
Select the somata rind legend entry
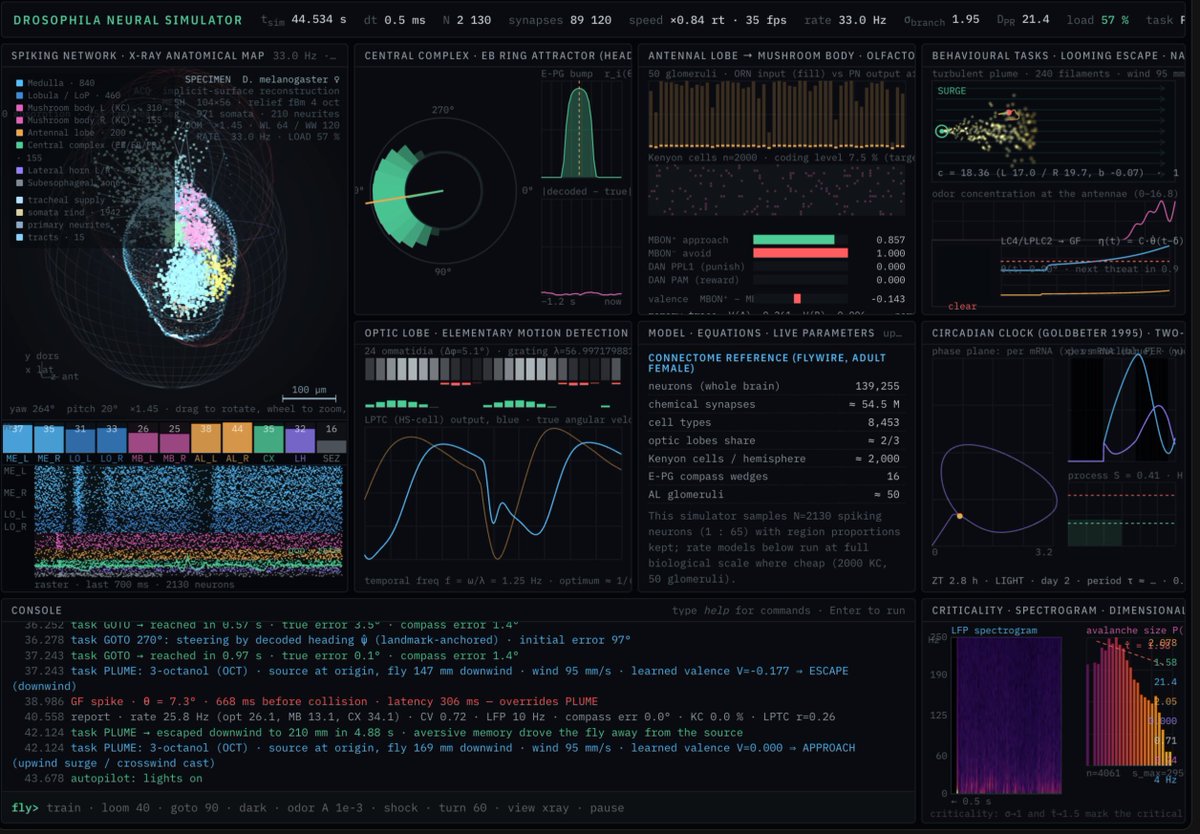(x=69, y=213)
